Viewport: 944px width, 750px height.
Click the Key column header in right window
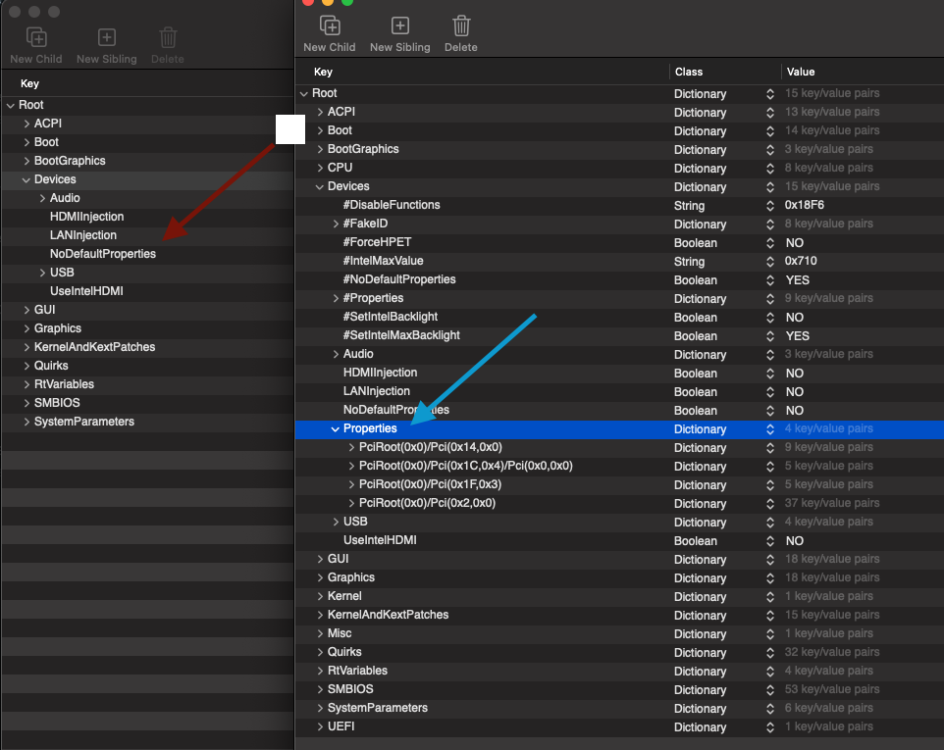tap(323, 72)
